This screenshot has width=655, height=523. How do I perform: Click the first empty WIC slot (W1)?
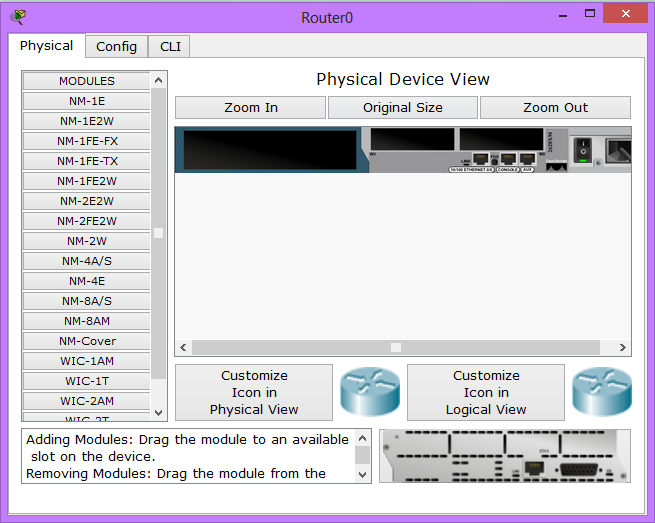coord(412,139)
